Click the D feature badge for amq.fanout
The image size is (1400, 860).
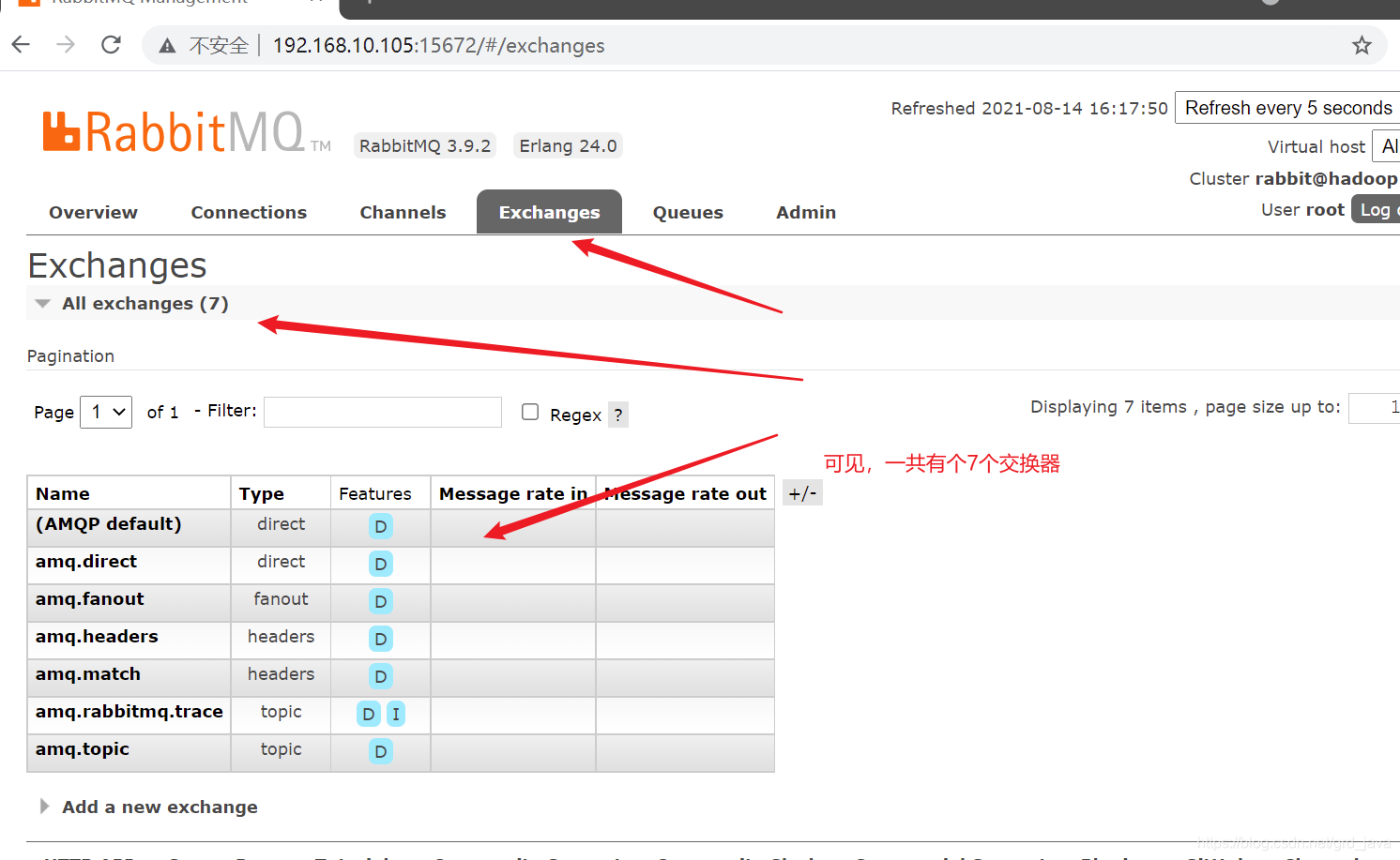point(380,602)
